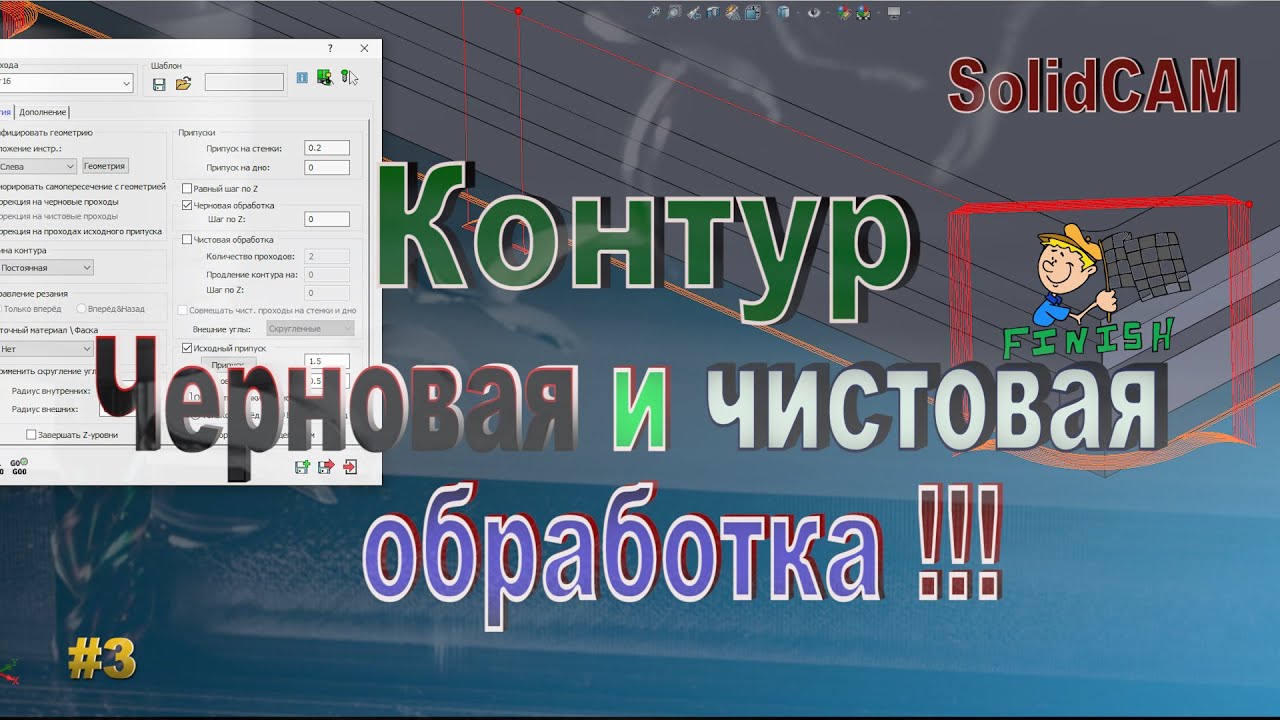This screenshot has height=720, width=1280.
Task: Click Apply Scene icon in toolbar
Action: pos(864,12)
